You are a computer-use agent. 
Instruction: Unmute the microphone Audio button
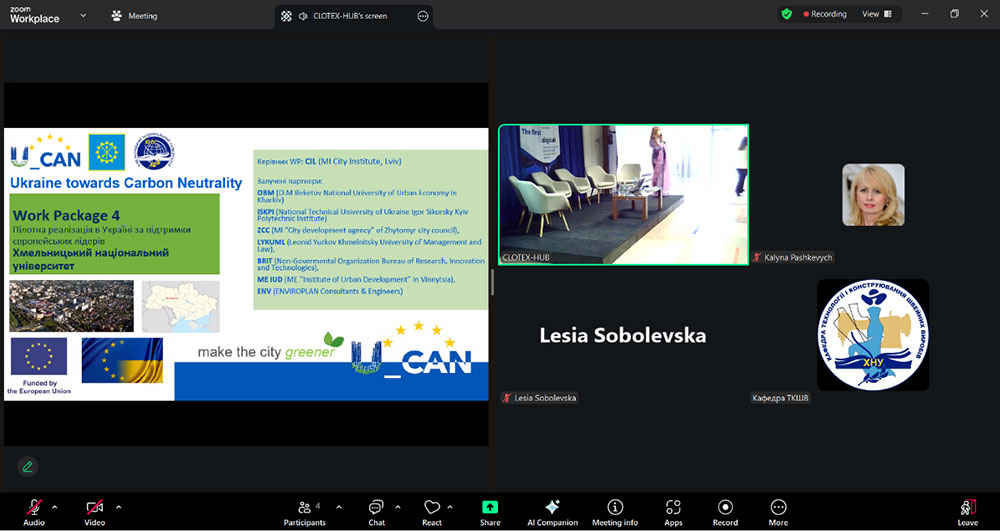tap(34, 511)
